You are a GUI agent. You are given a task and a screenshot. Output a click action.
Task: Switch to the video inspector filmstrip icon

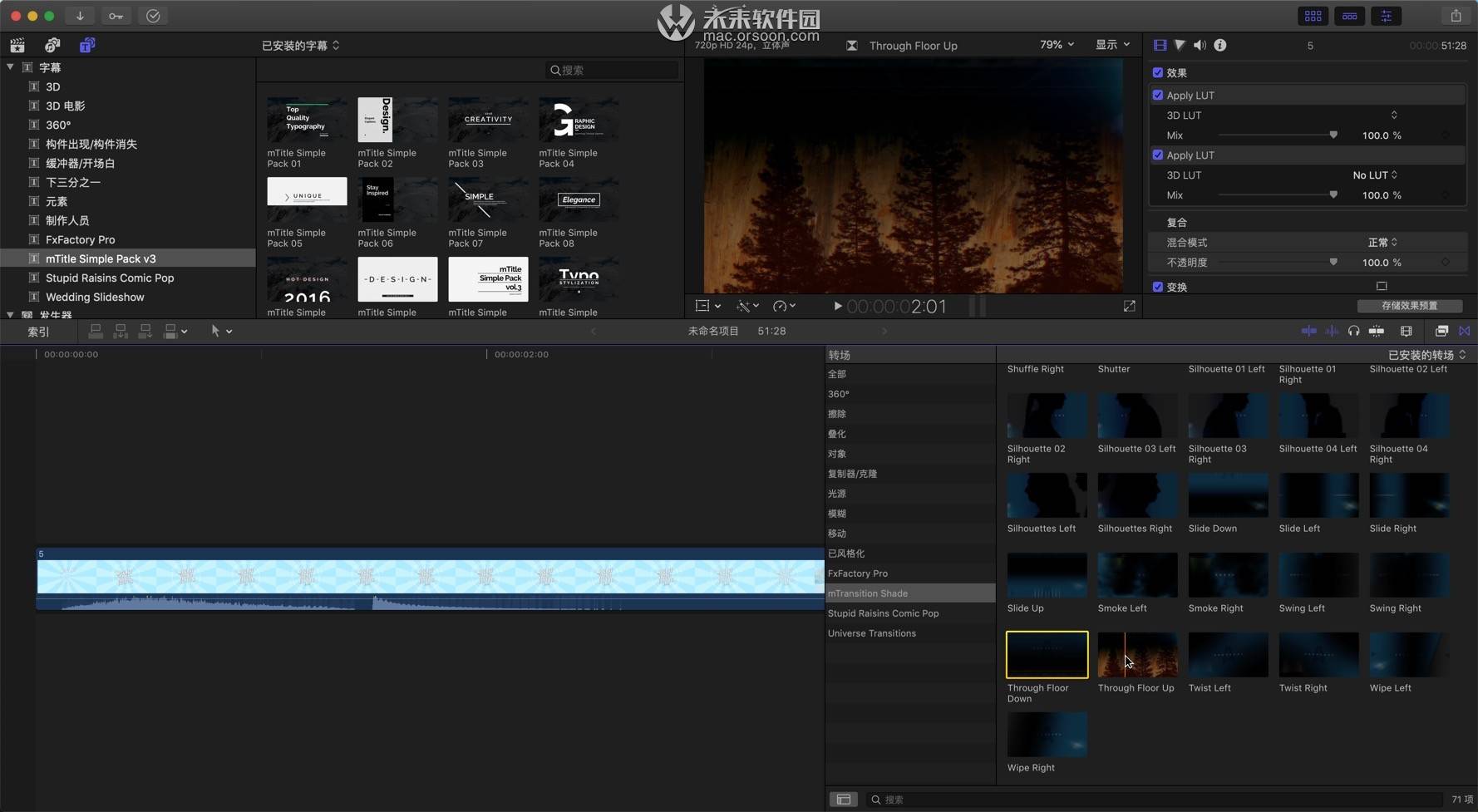coord(1160,45)
